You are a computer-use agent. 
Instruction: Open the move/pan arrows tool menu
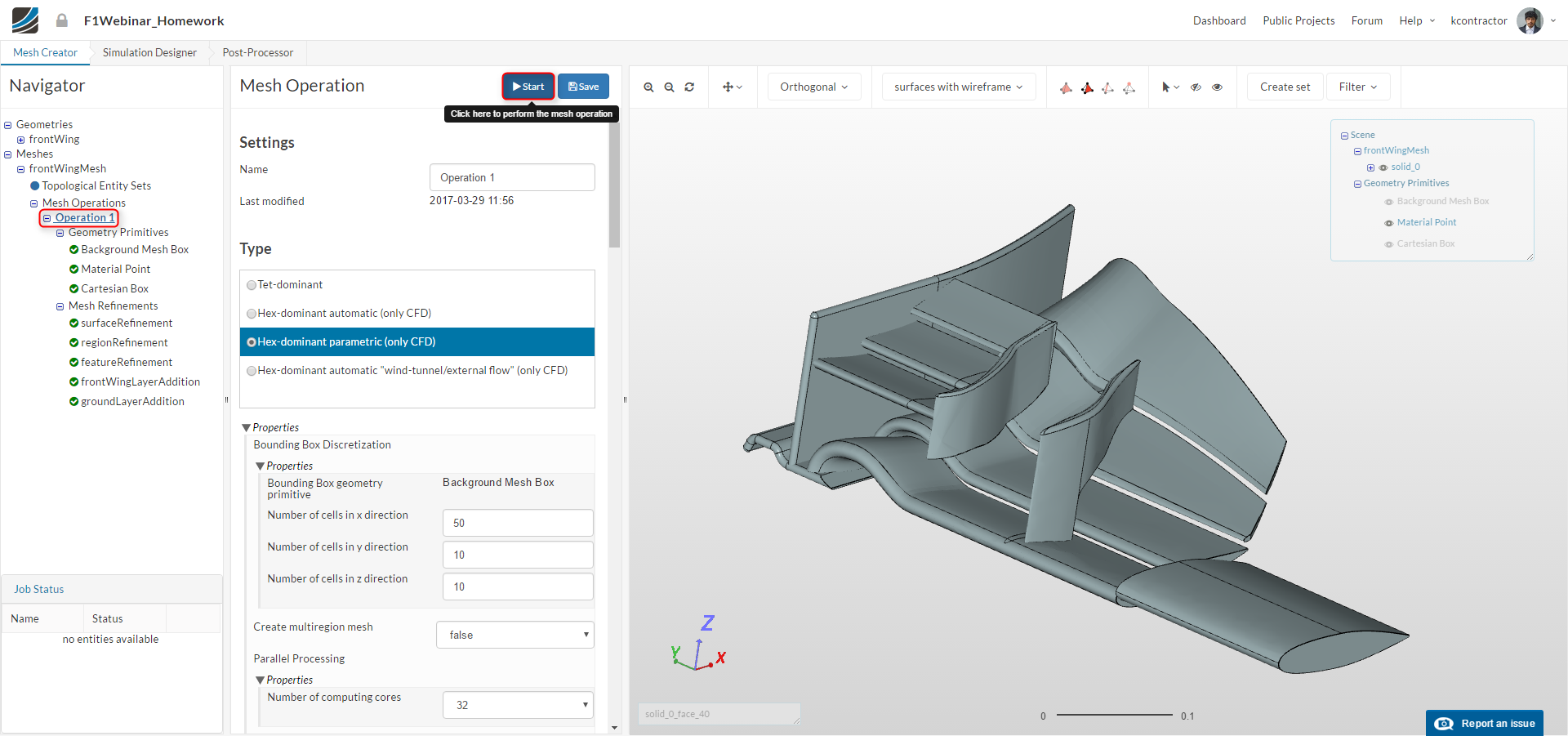[x=732, y=87]
